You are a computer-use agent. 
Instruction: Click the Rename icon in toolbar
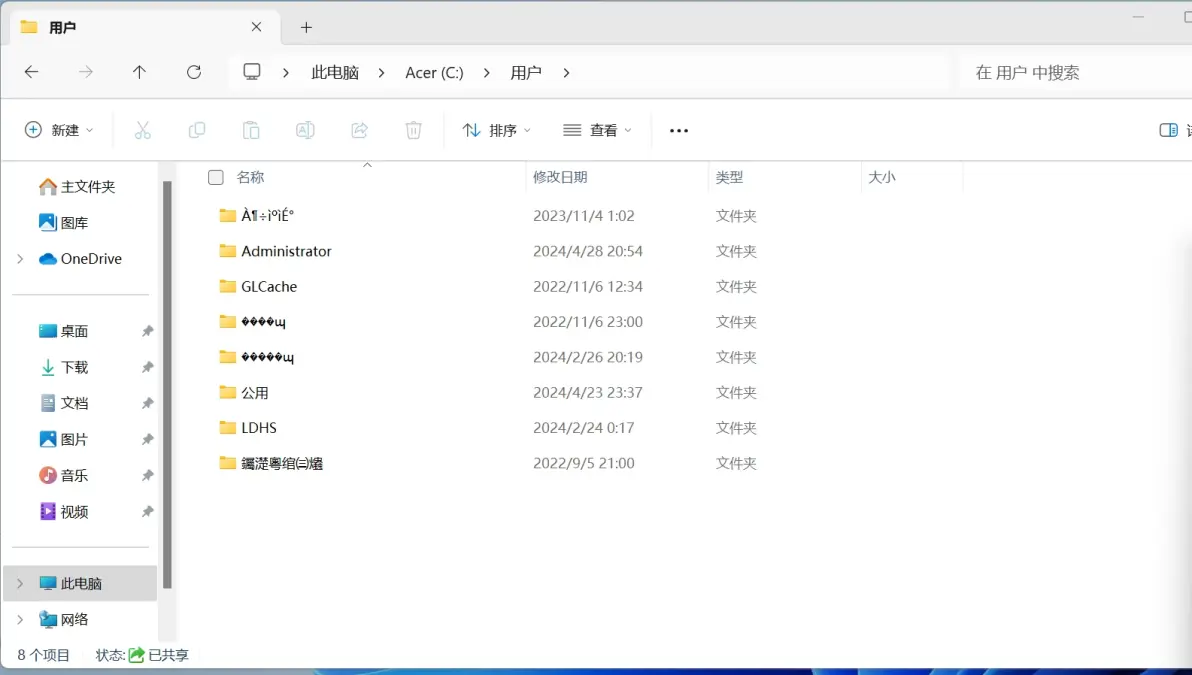pyautogui.click(x=305, y=131)
